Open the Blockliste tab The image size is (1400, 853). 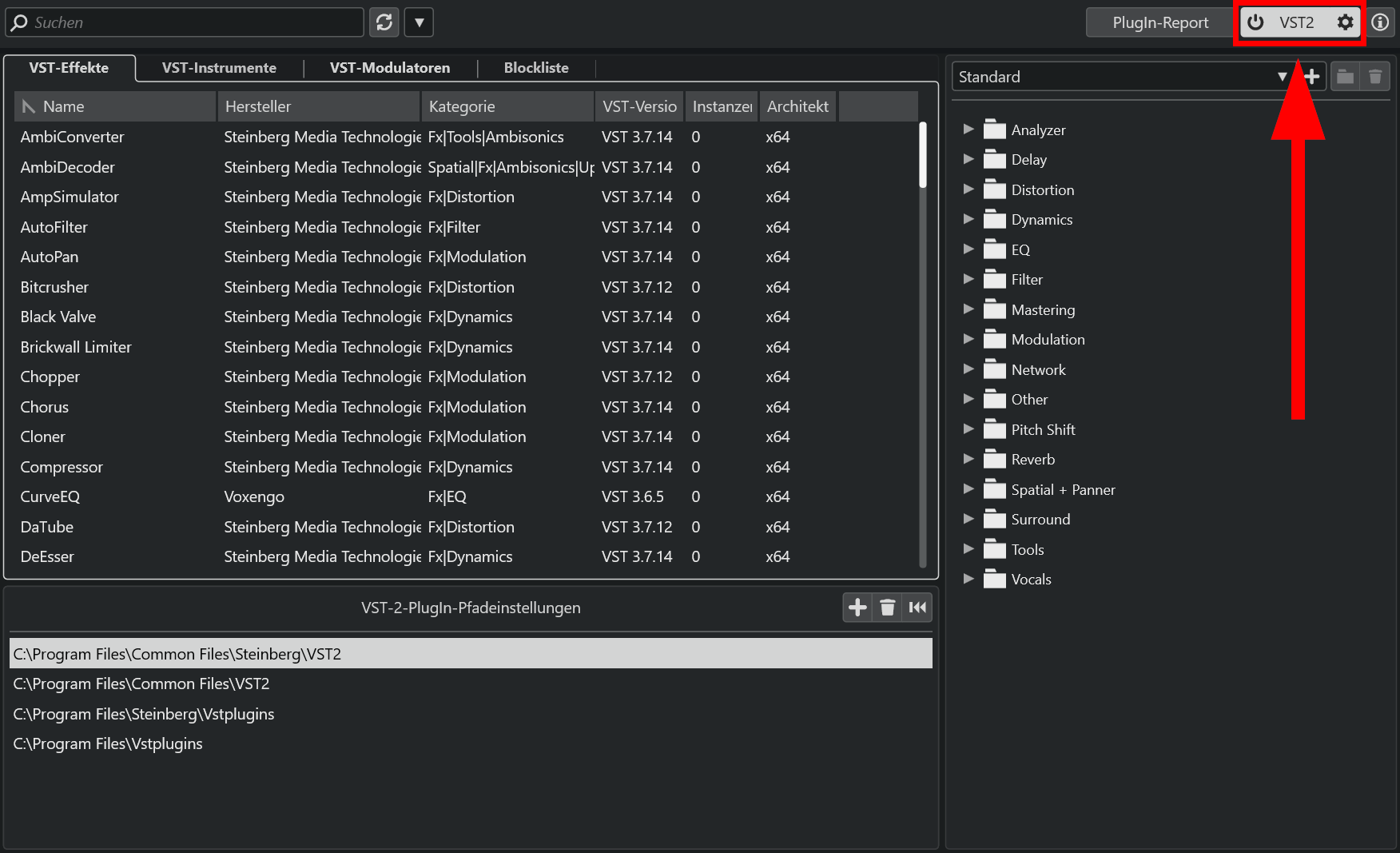[535, 68]
